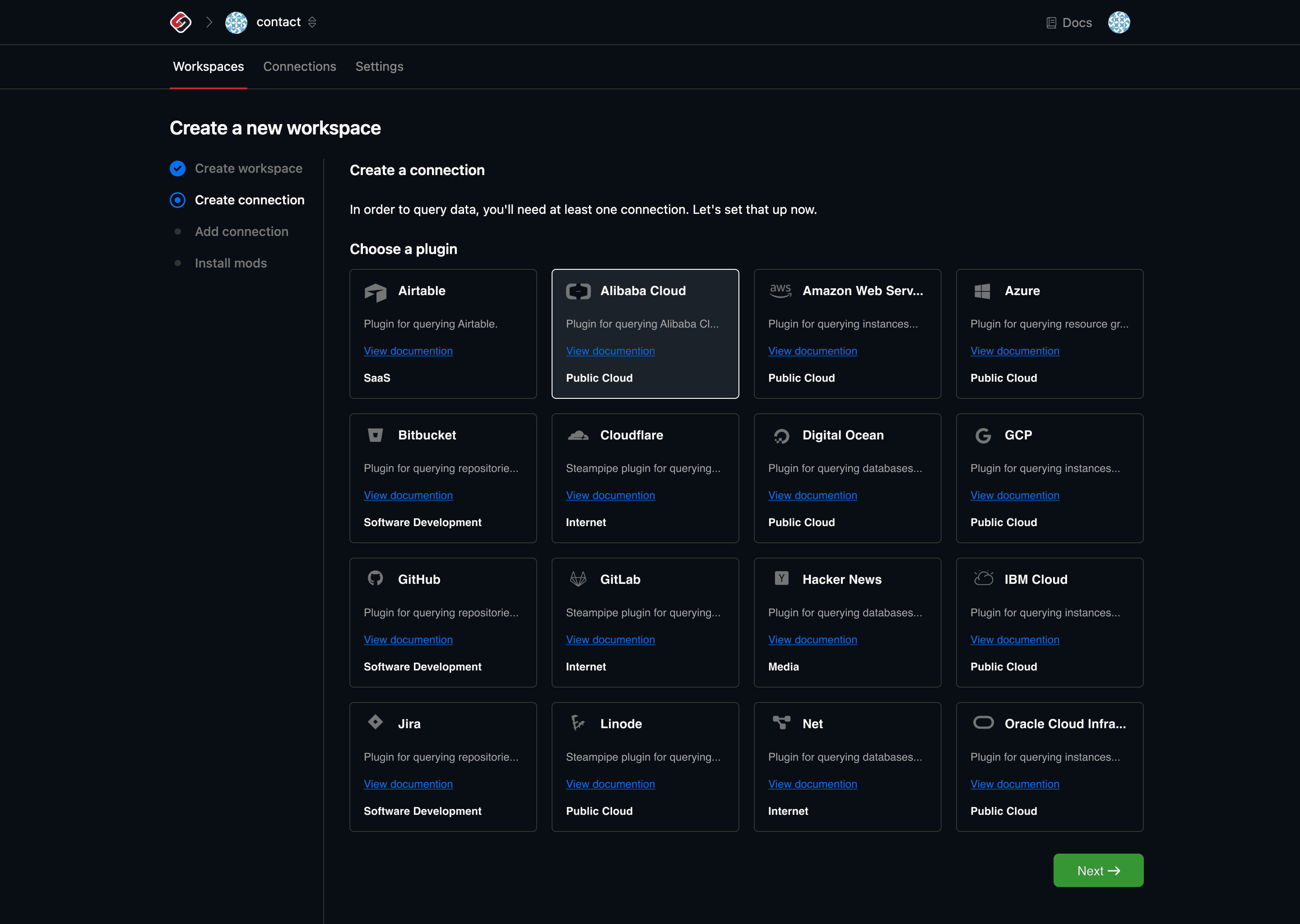Choose the Azure plugin title
Image resolution: width=1300 pixels, height=924 pixels.
1021,291
